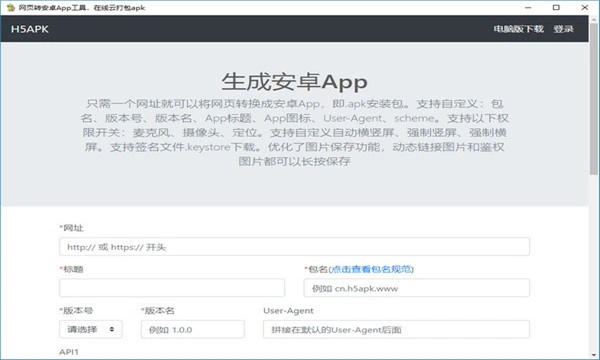Screen dimensions: 600x360
Task: Click the 版本号 dropdown arrow indicator
Action: click(112, 329)
